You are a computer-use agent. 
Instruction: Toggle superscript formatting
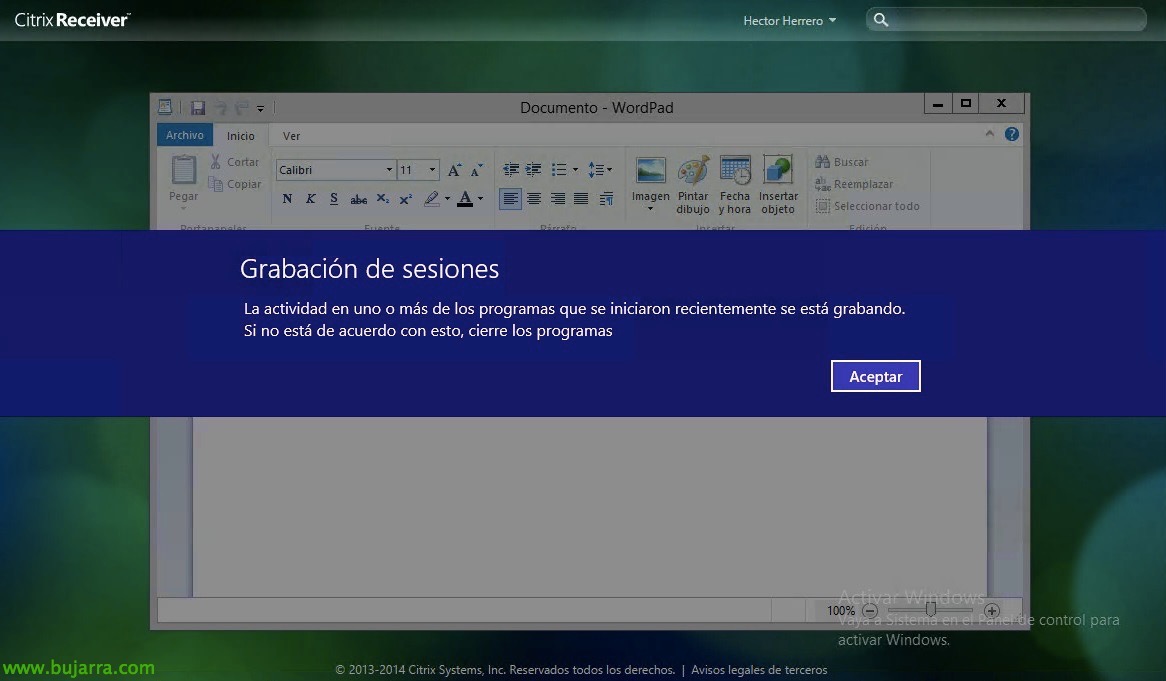(x=405, y=199)
